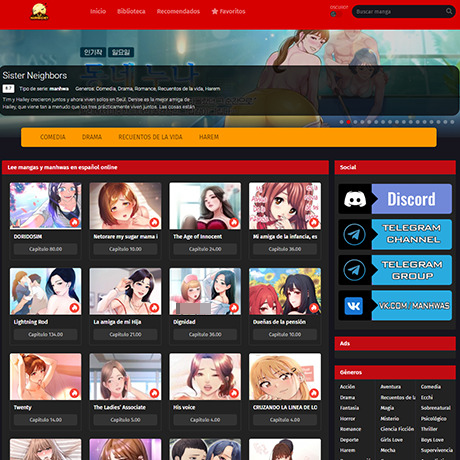This screenshot has width=460, height=460.
Task: Open the Biblioteca menu item
Action: [x=131, y=11]
